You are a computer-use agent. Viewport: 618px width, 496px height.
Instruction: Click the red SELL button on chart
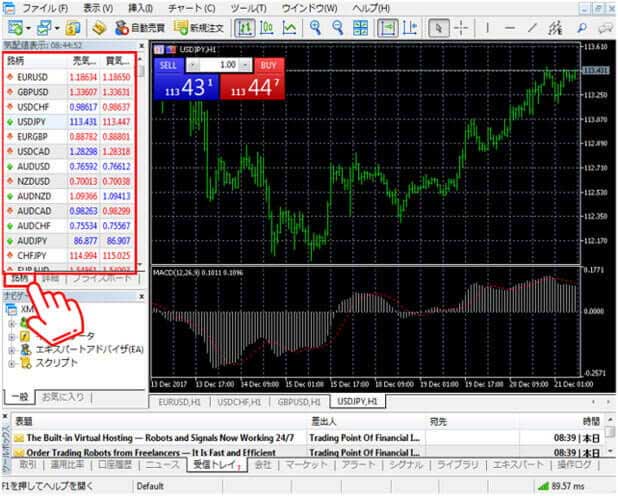tap(168, 63)
